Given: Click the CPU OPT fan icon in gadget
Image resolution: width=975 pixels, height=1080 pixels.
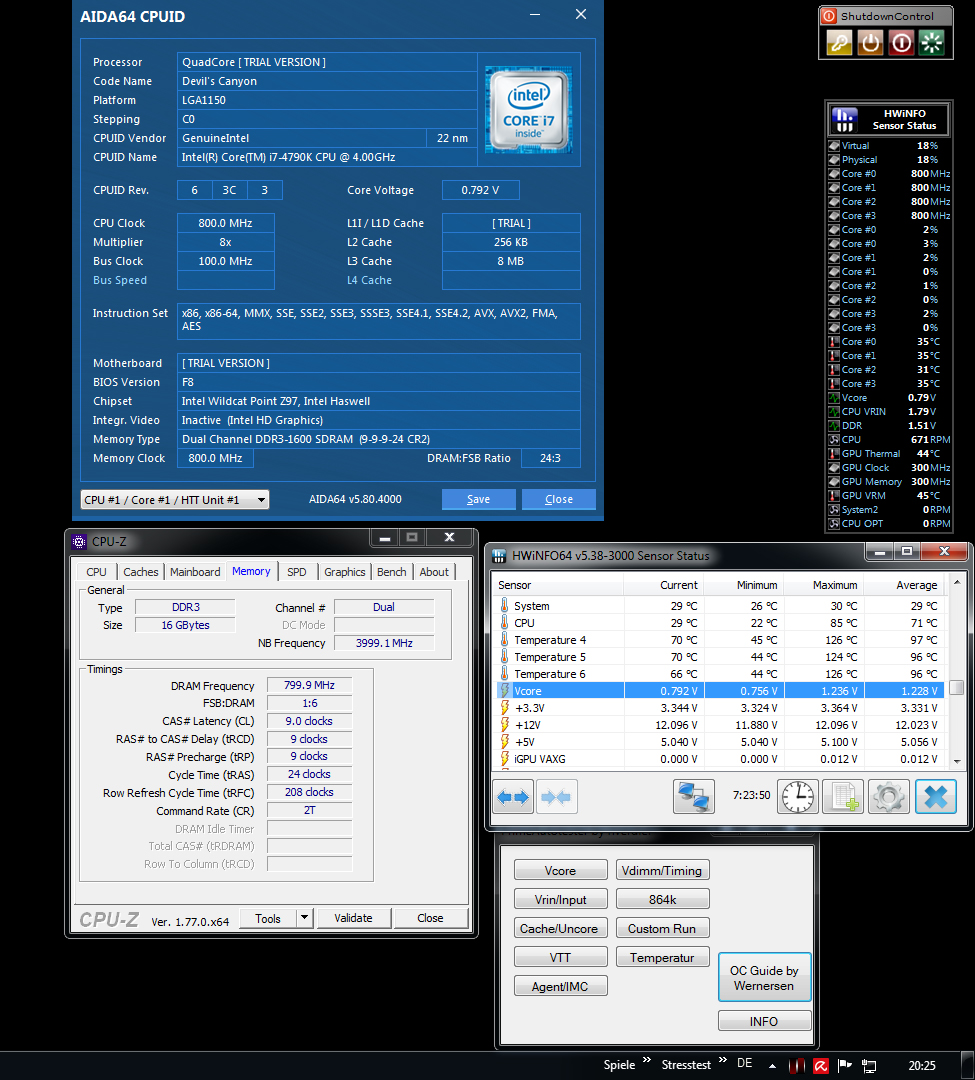Looking at the screenshot, I should coord(834,523).
